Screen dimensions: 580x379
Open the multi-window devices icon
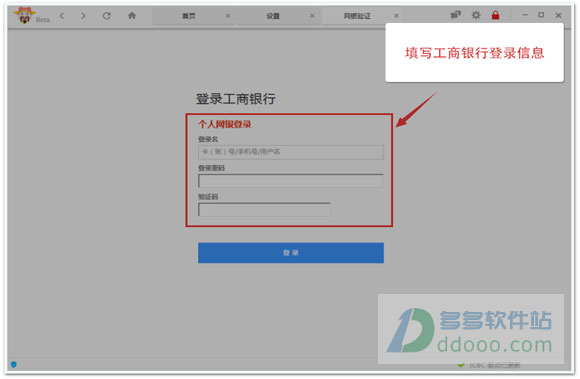coord(455,15)
